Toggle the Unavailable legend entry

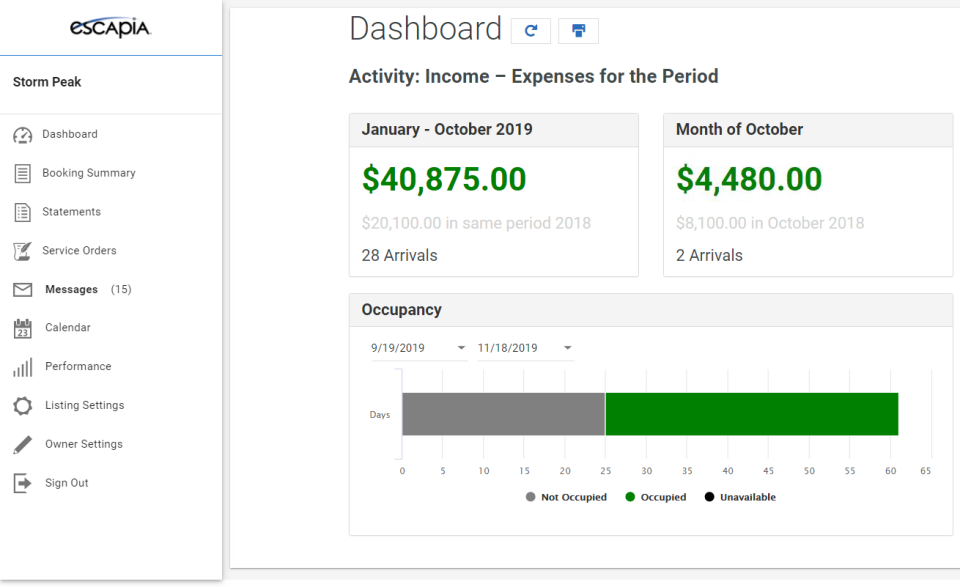[740, 498]
